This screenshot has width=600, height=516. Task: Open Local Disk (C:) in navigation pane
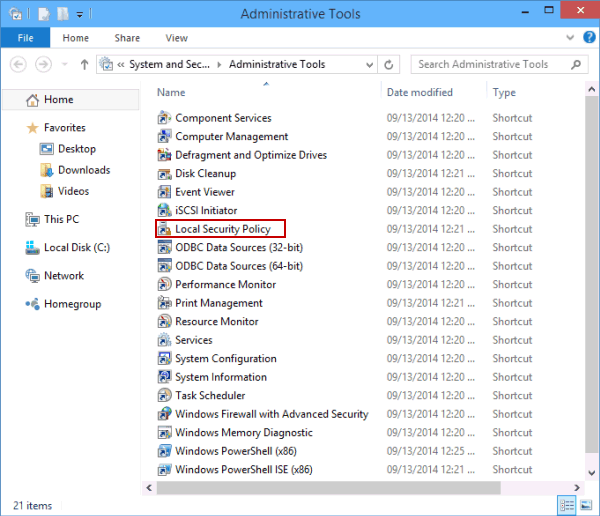77,247
